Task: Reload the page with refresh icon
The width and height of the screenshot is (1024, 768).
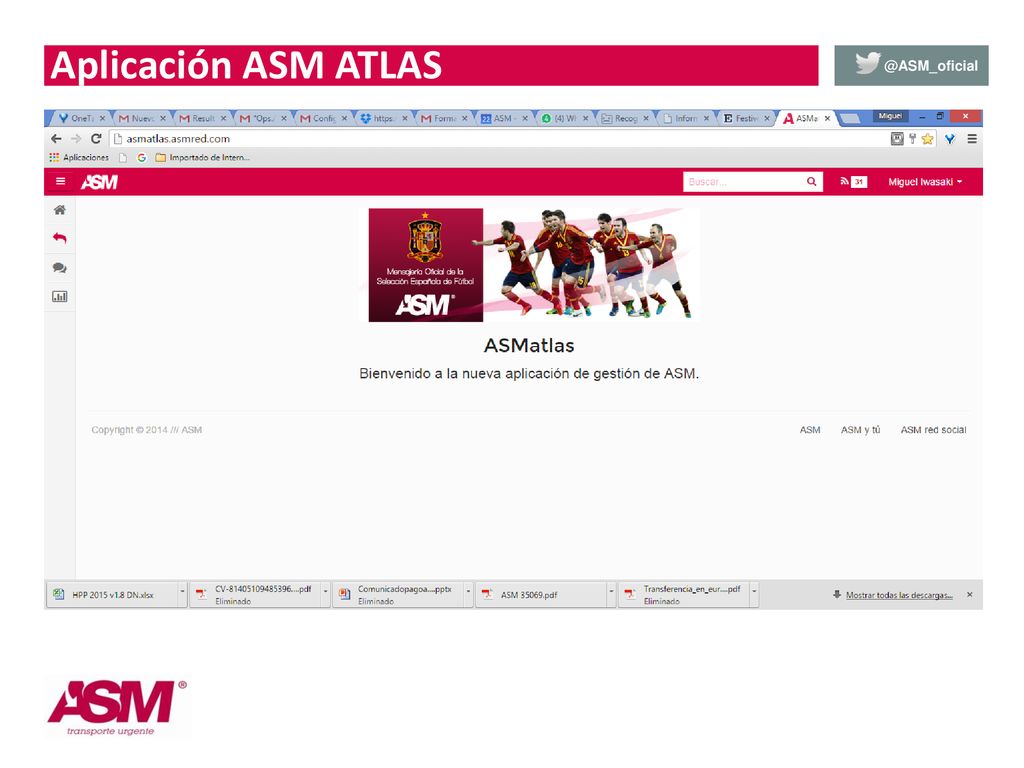Action: (x=96, y=138)
